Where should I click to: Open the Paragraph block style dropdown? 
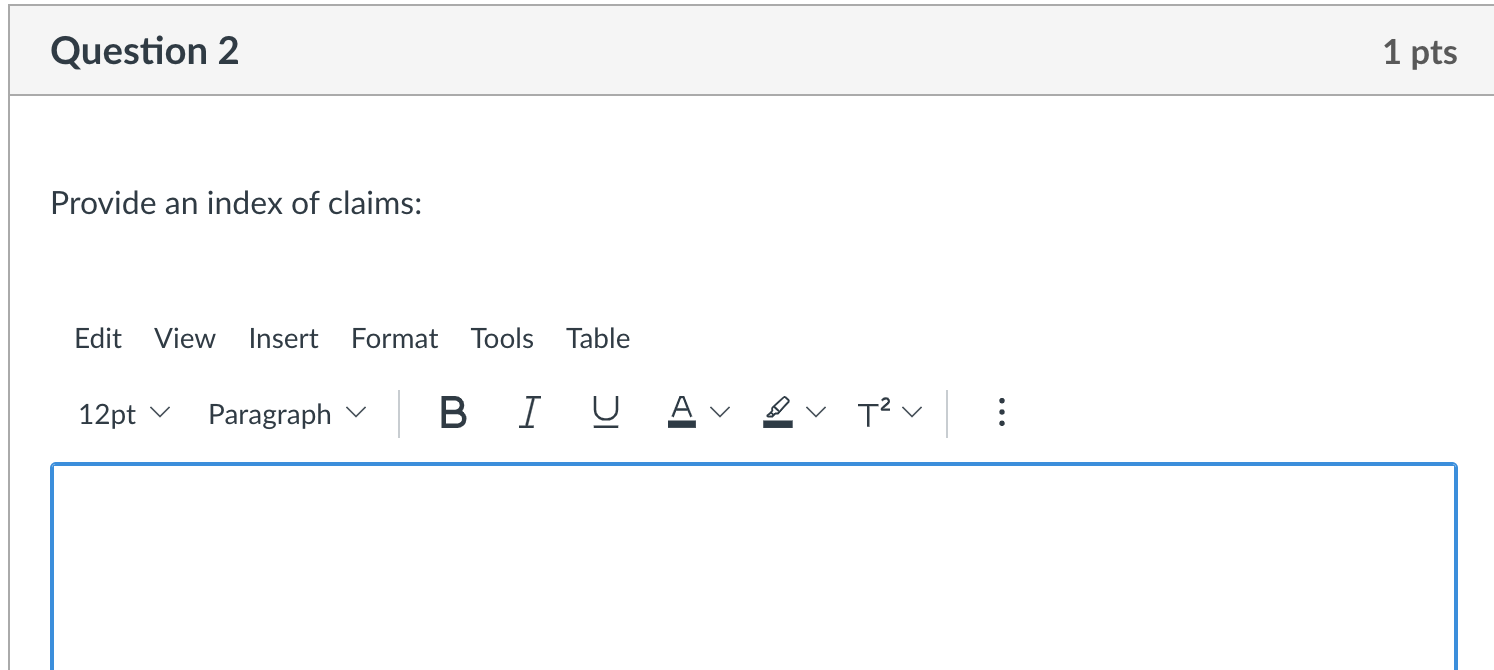[287, 414]
